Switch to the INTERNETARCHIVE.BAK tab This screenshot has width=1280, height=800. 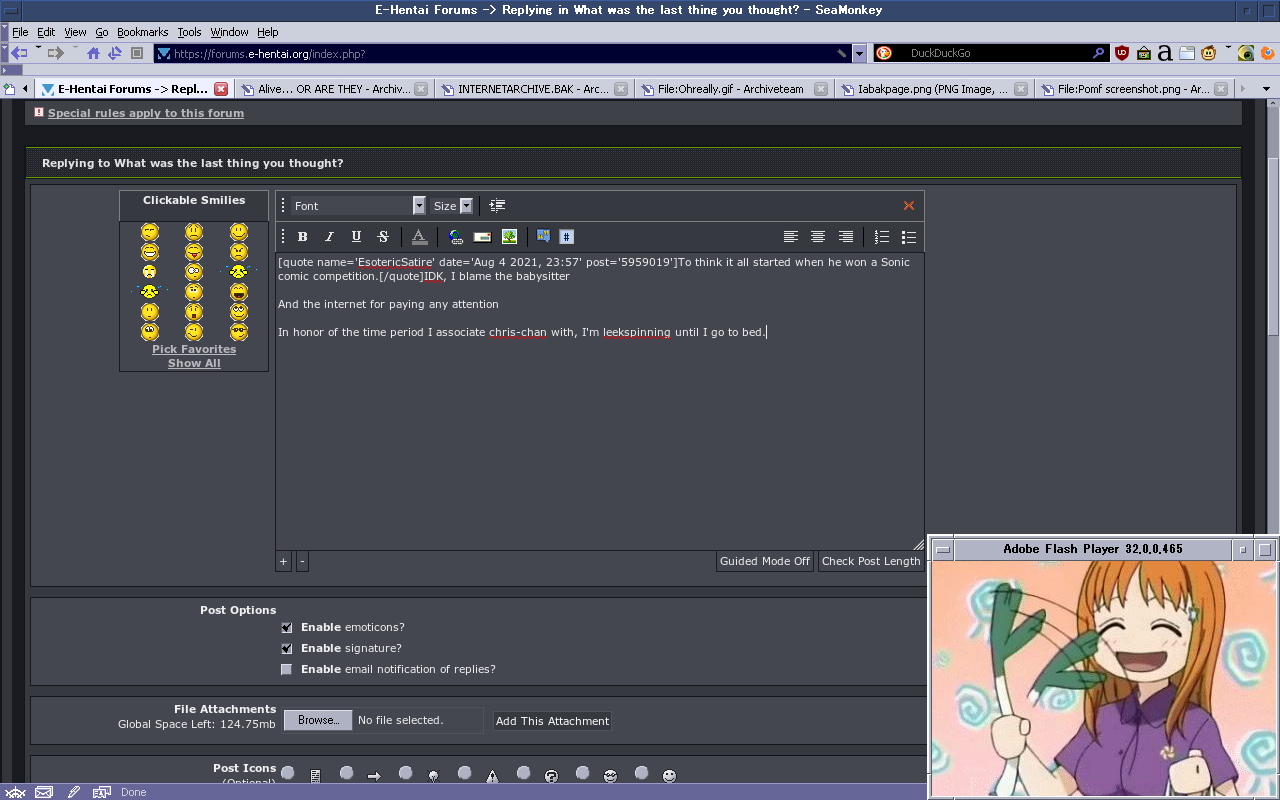click(533, 89)
